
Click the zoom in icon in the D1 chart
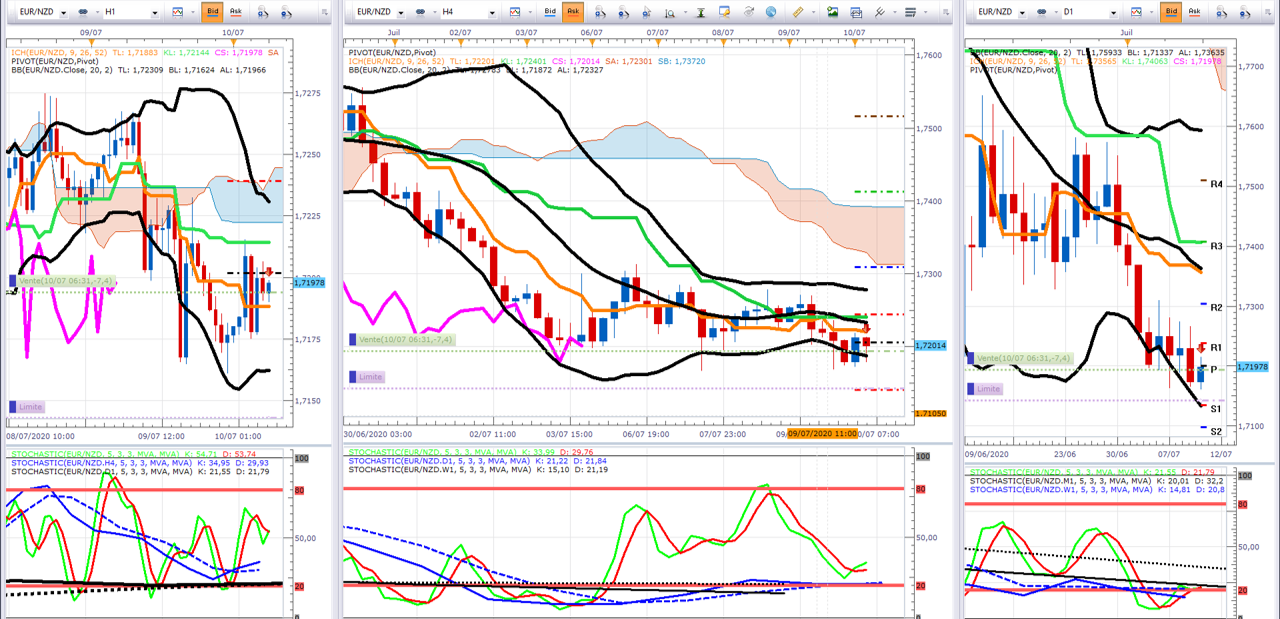(x=1222, y=12)
